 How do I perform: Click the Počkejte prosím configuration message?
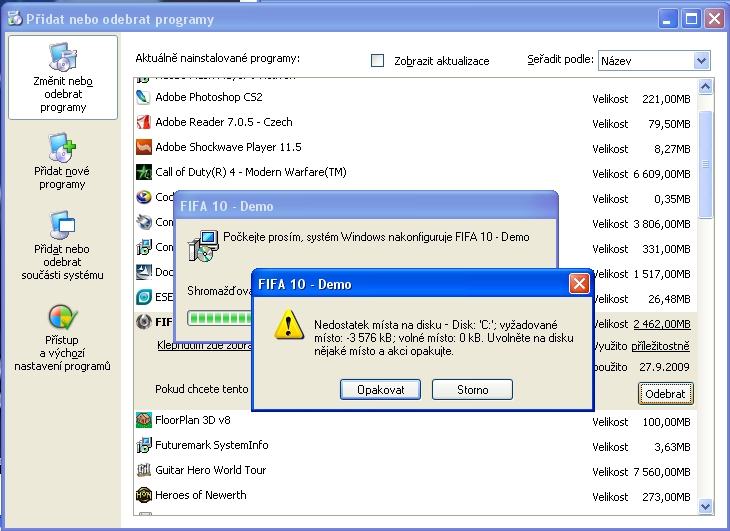tap(376, 237)
